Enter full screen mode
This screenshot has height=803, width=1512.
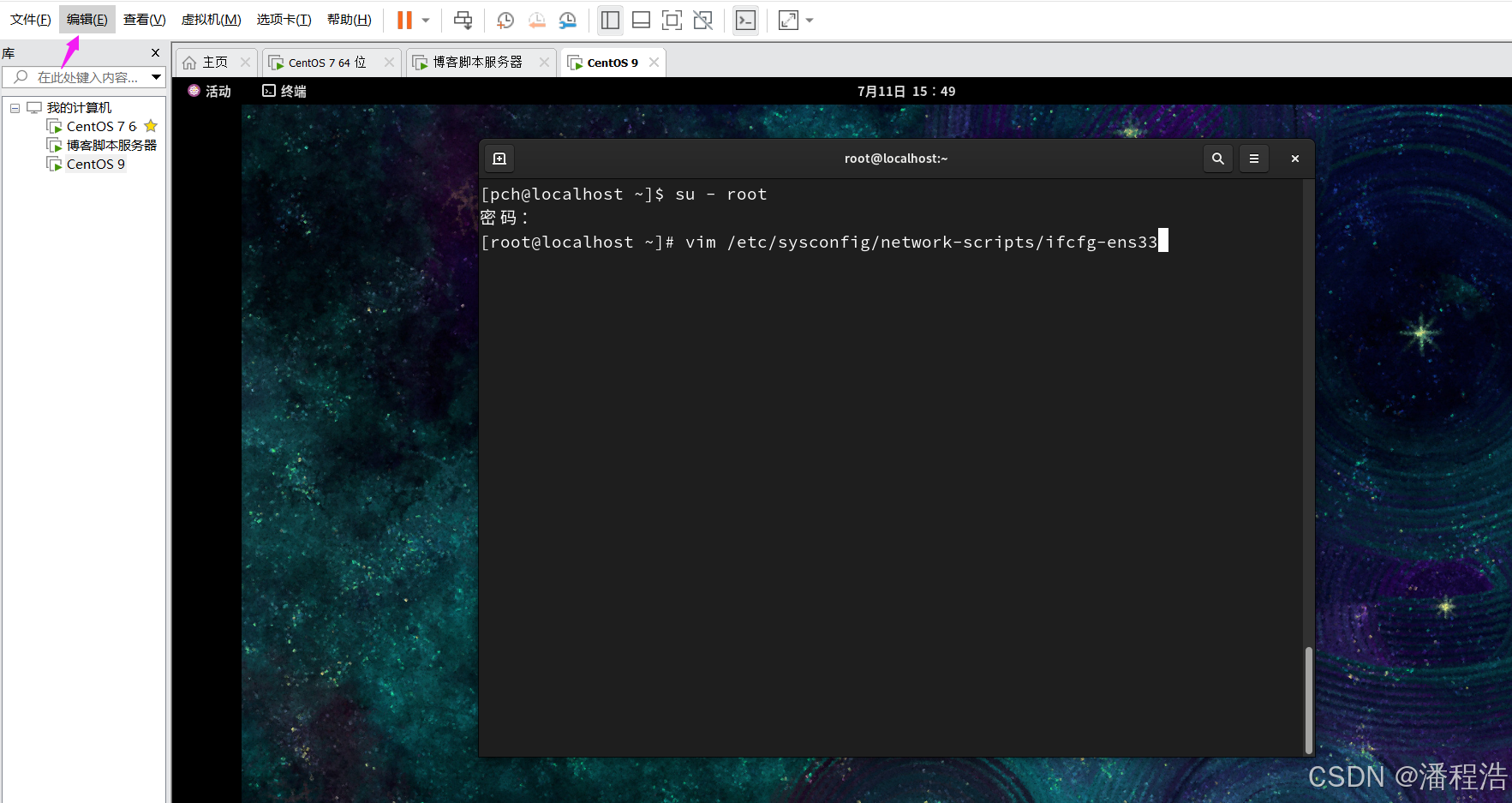672,20
